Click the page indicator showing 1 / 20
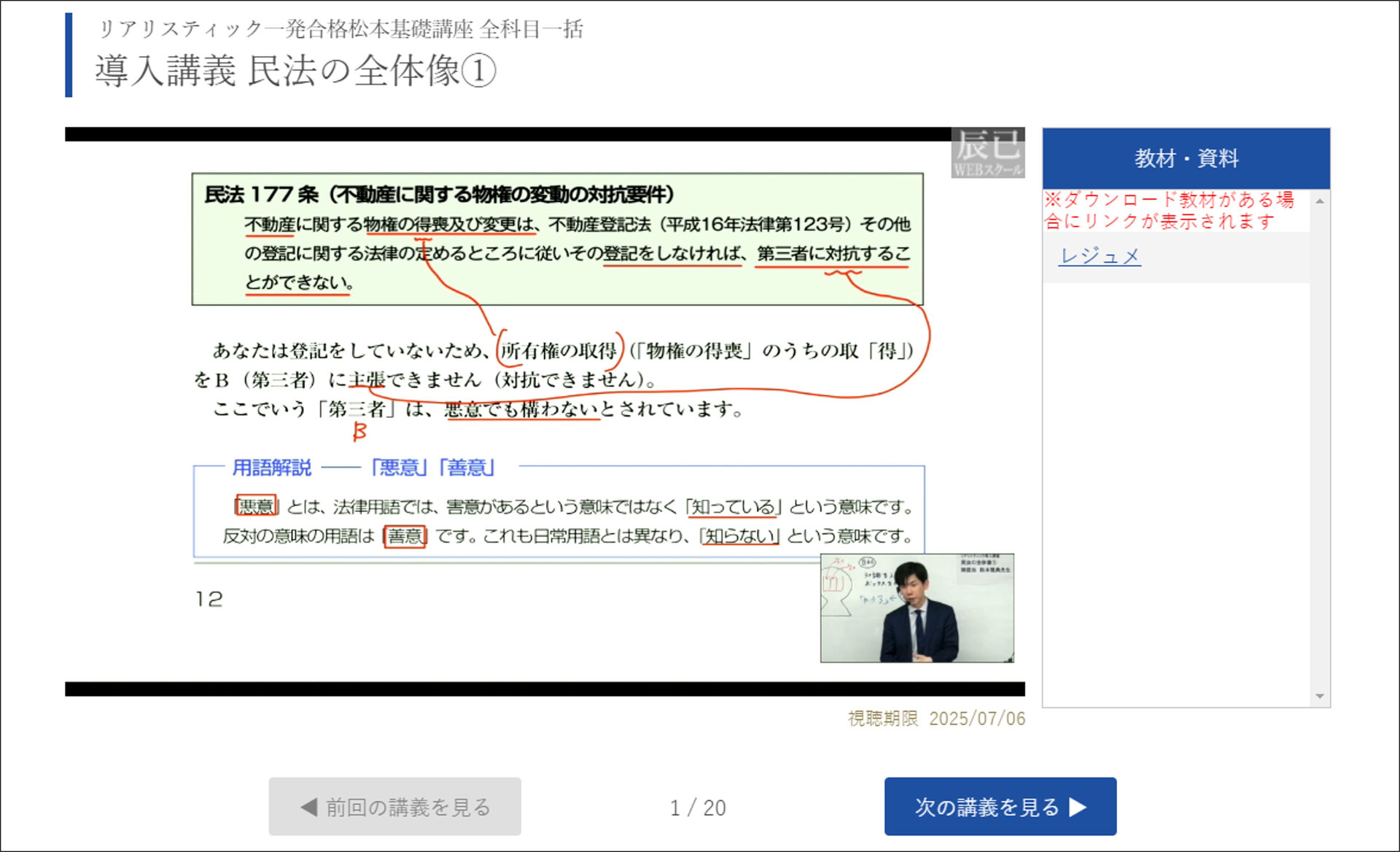1400x852 pixels. click(x=698, y=808)
